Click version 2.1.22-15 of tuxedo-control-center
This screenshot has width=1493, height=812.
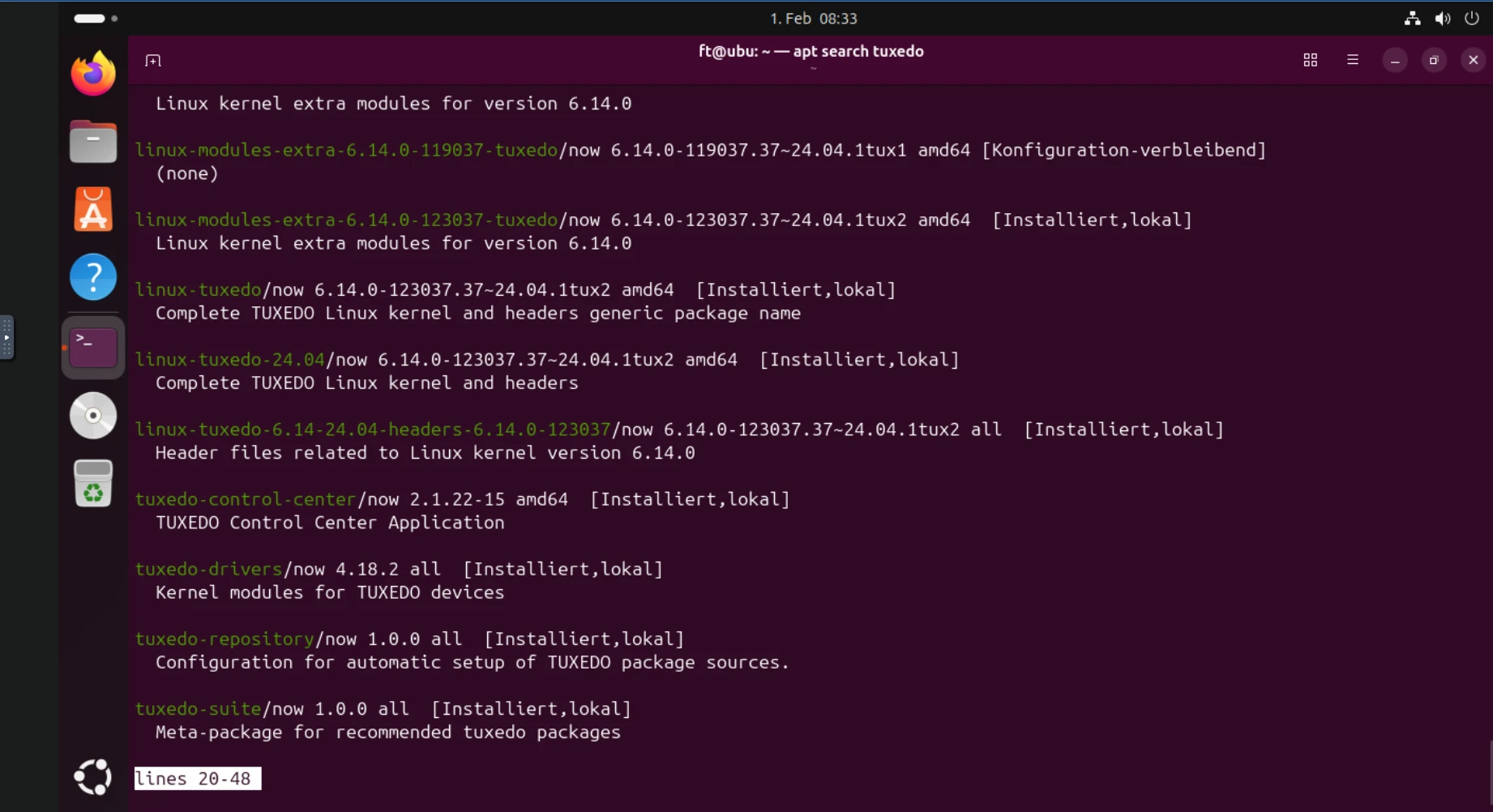(457, 499)
